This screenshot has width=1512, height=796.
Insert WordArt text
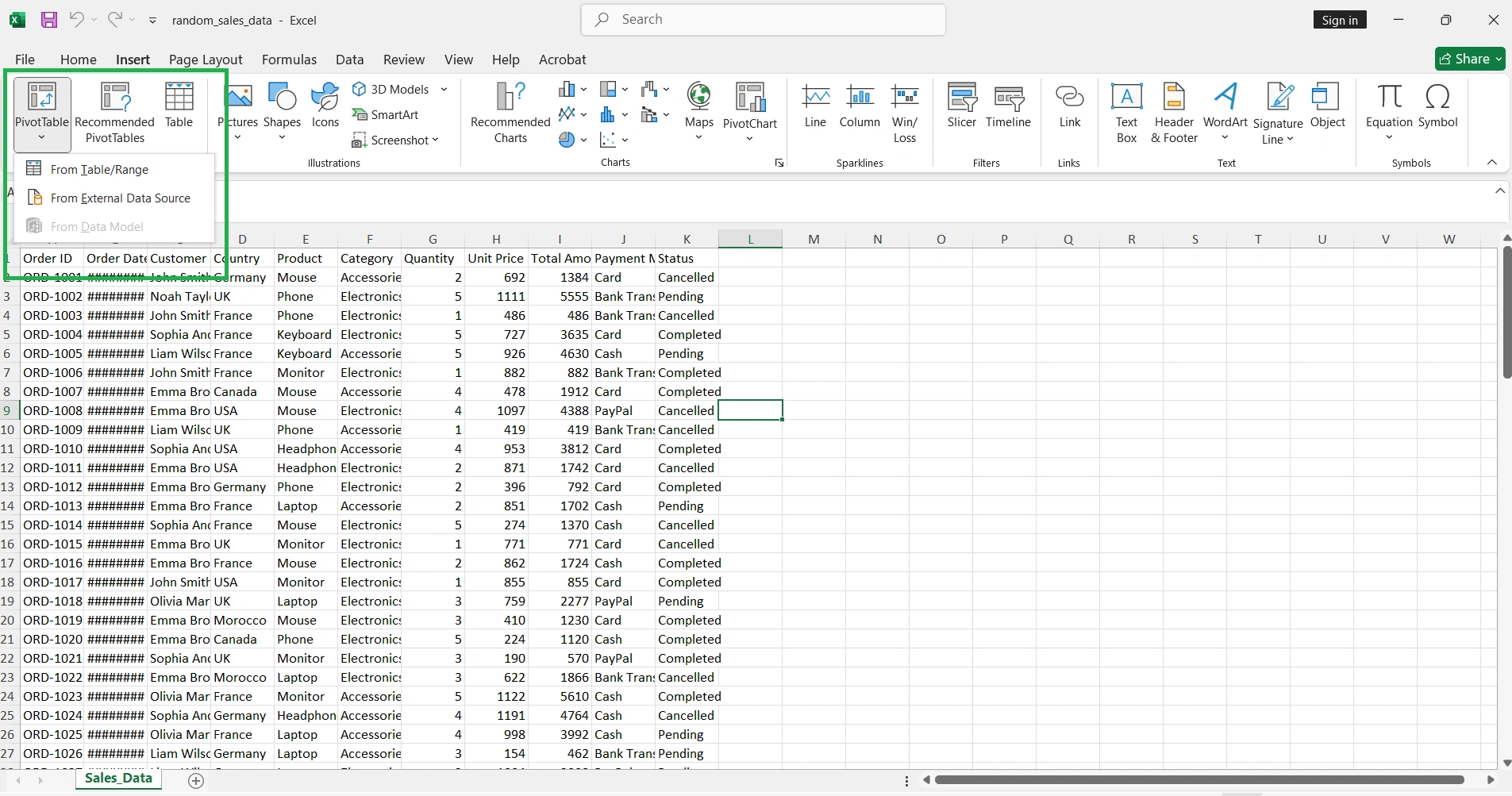click(x=1225, y=111)
